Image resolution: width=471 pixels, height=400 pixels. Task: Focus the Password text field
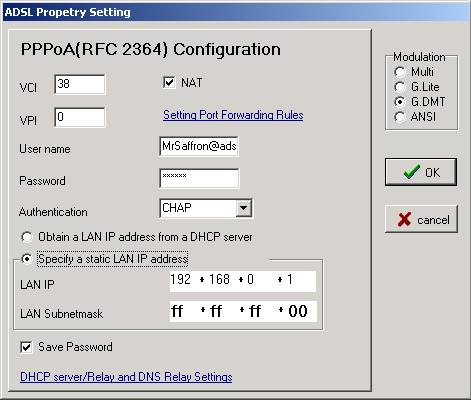[x=199, y=178]
